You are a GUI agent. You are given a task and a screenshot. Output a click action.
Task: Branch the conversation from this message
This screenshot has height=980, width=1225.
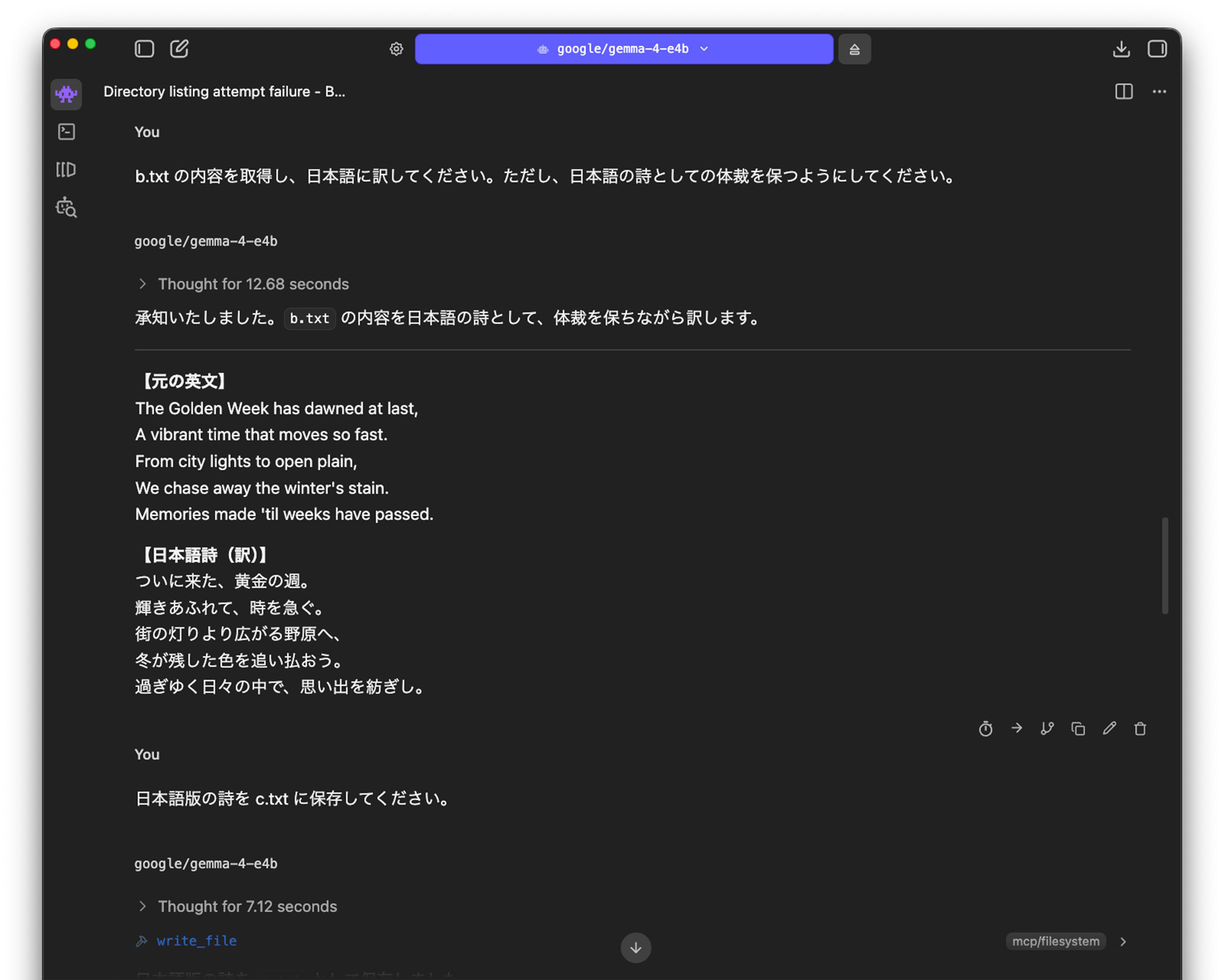[1047, 728]
